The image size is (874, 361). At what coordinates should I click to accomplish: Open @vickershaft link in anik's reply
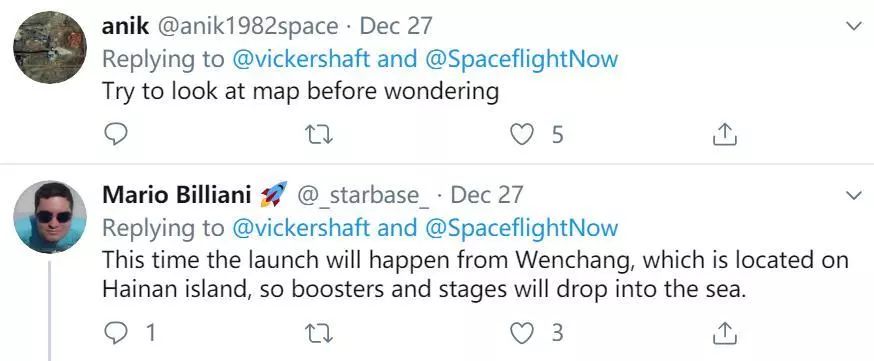click(x=300, y=59)
